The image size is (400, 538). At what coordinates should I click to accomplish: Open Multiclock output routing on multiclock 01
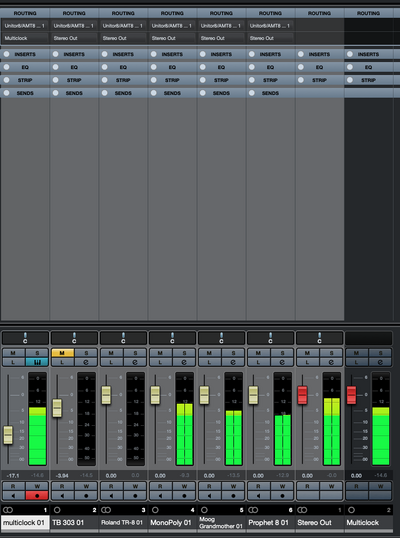[25, 38]
